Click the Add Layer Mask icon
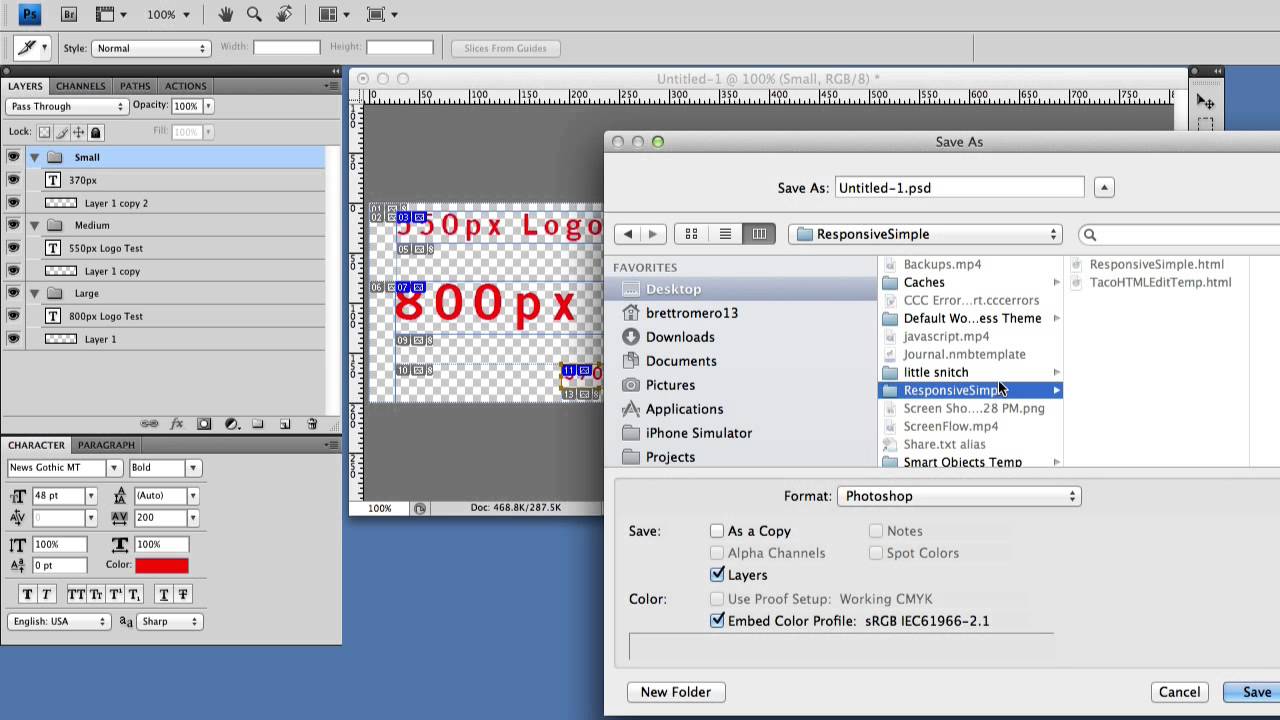The image size is (1280, 720). point(204,424)
